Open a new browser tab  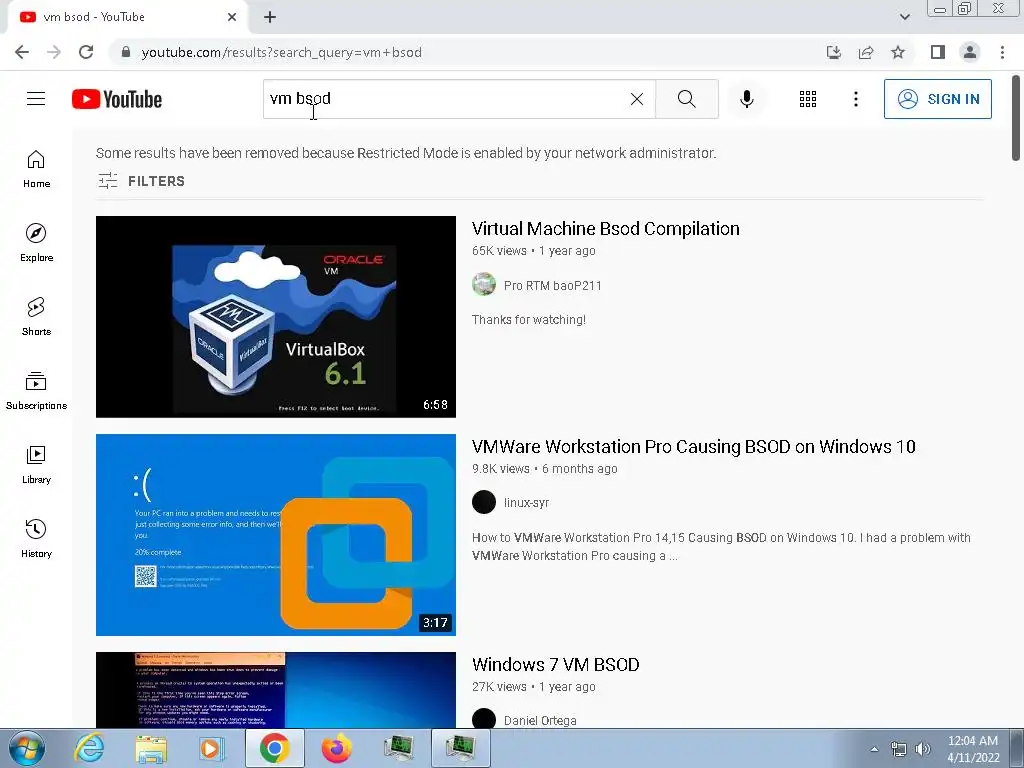click(x=270, y=17)
